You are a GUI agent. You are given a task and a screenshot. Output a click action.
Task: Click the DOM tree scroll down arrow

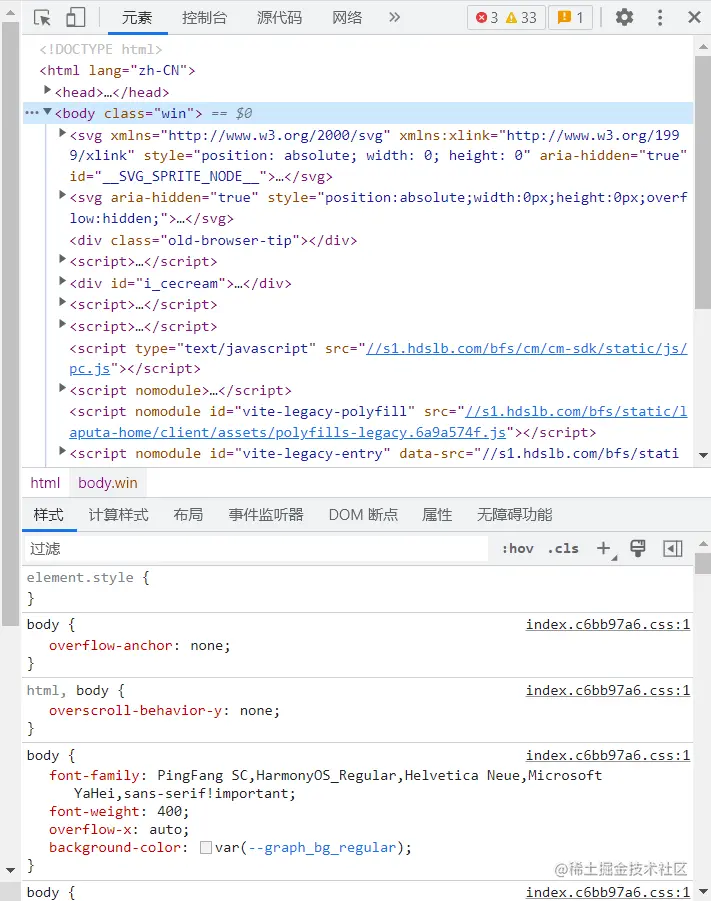pyautogui.click(x=703, y=455)
